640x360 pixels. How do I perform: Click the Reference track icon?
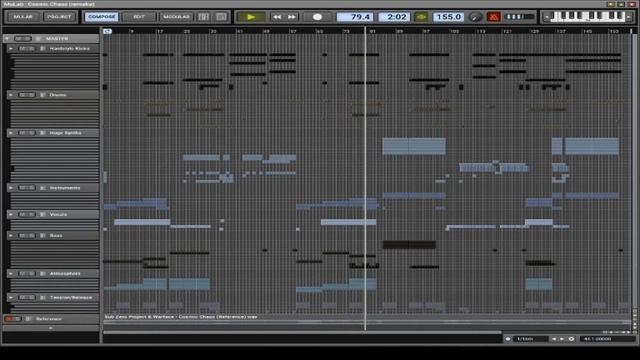[28, 319]
